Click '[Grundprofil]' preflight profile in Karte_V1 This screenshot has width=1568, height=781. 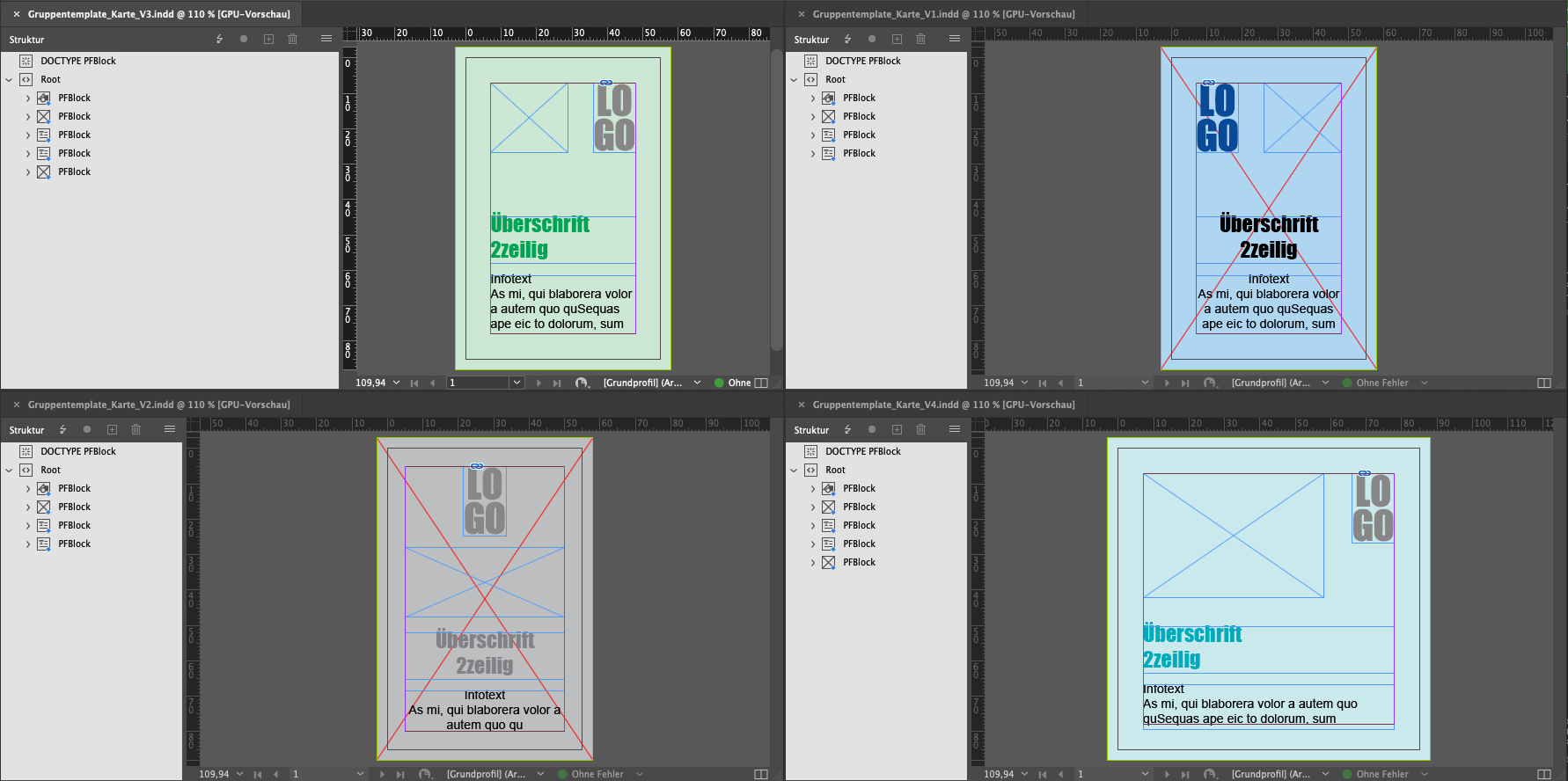(1270, 383)
